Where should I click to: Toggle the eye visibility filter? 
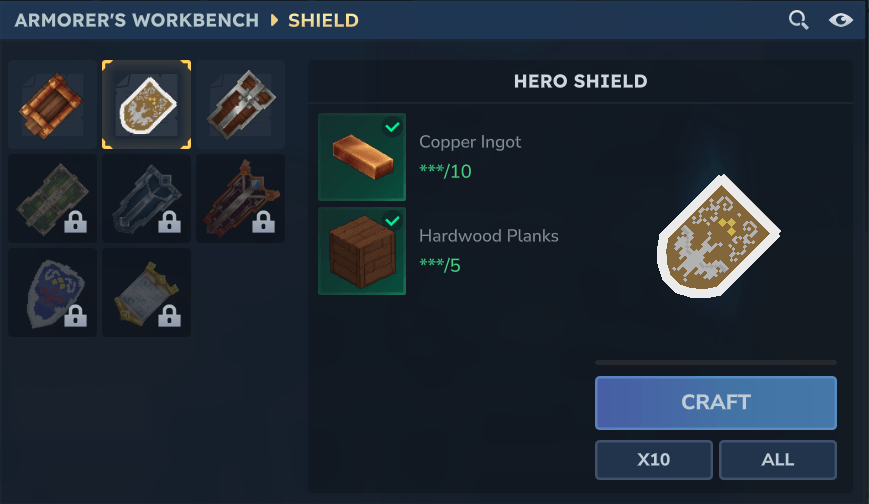840,20
